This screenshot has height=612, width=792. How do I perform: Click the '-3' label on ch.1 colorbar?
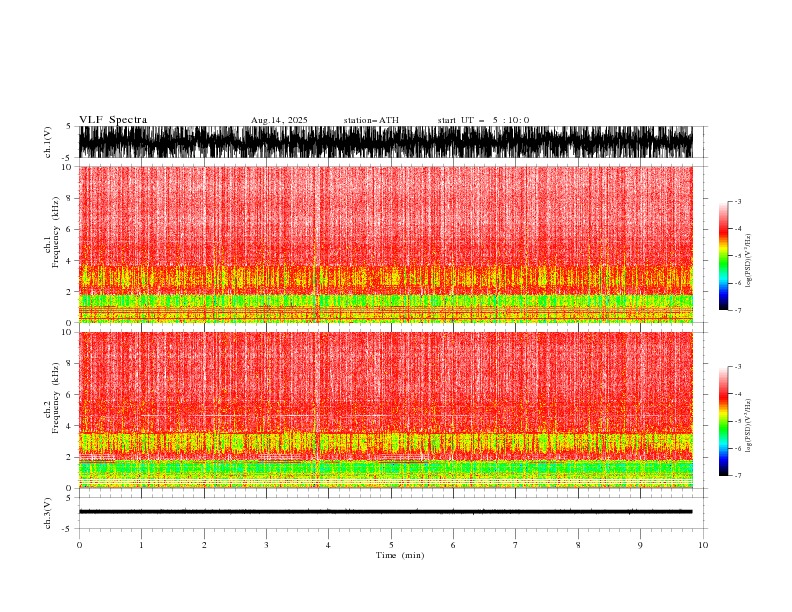tap(737, 201)
